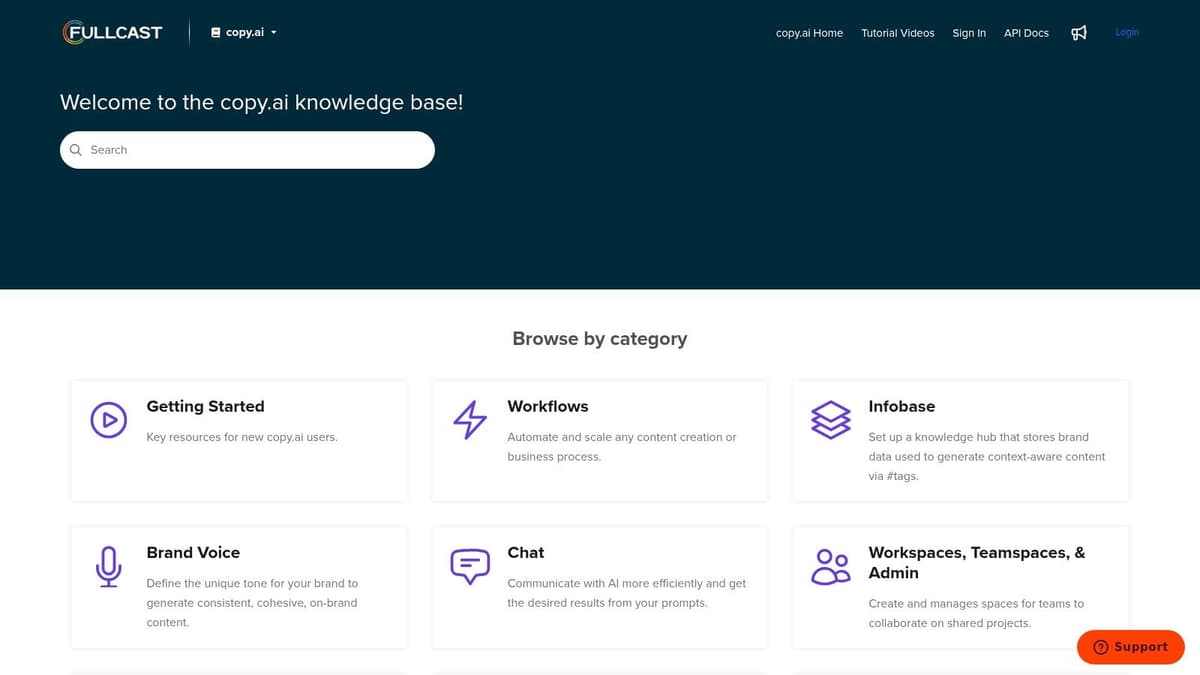Click "Set up a knowledge hub" description
This screenshot has width=1200, height=675.
pyautogui.click(x=987, y=456)
